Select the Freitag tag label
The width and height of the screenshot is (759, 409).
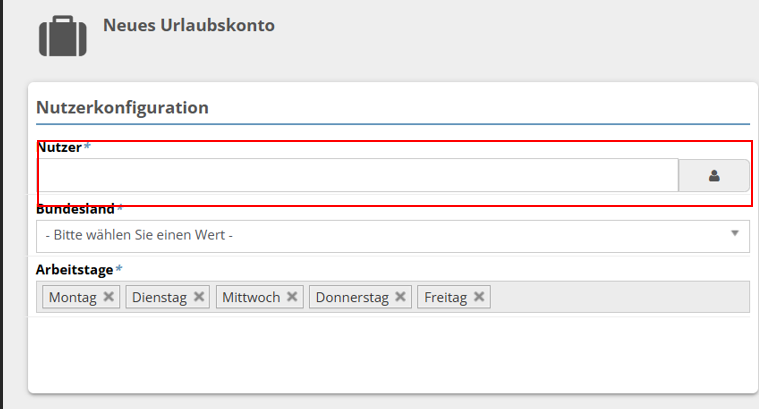tap(445, 297)
